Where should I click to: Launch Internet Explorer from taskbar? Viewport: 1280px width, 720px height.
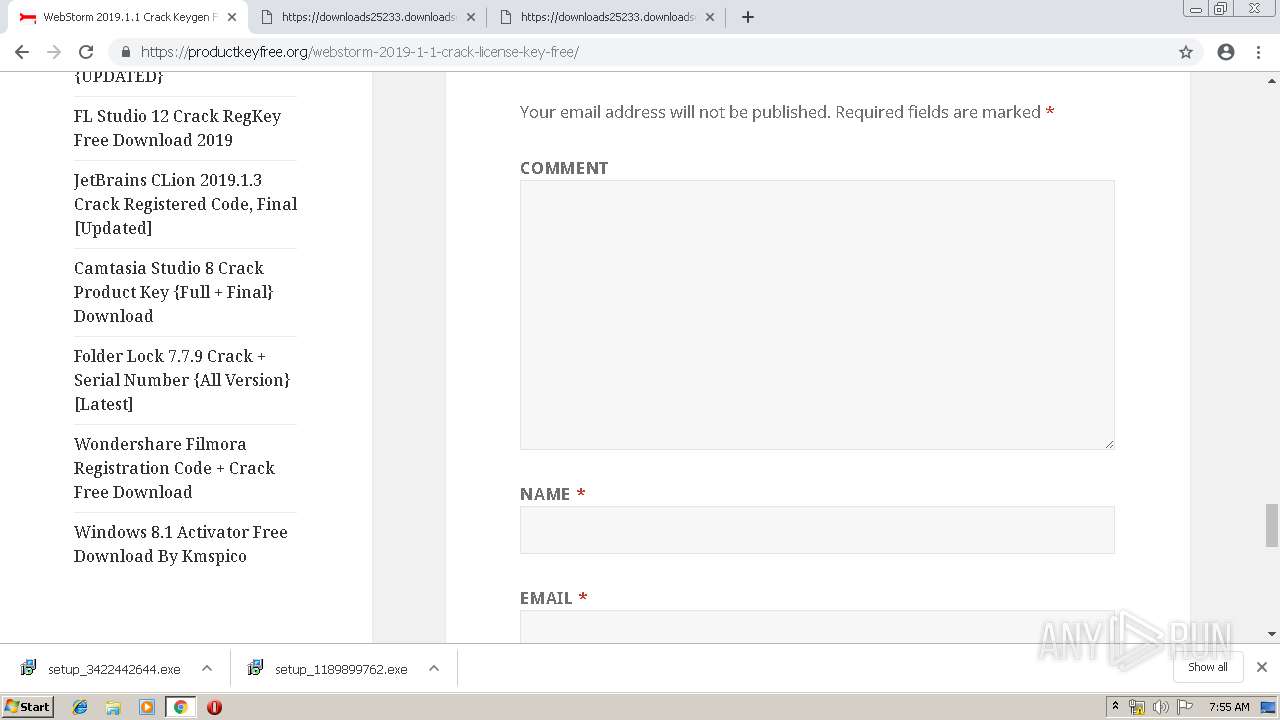[x=80, y=707]
